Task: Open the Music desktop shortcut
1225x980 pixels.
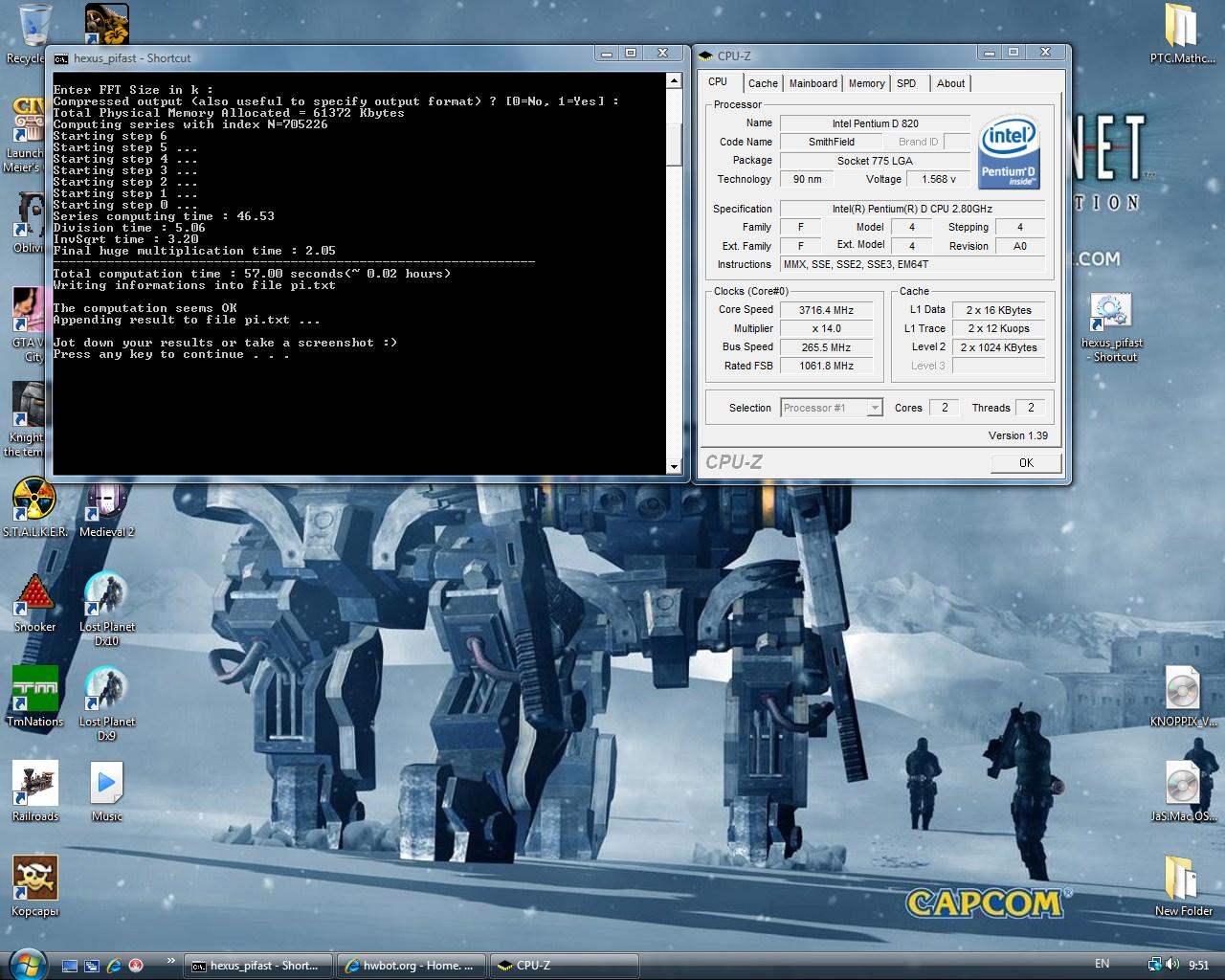Action: click(x=106, y=791)
